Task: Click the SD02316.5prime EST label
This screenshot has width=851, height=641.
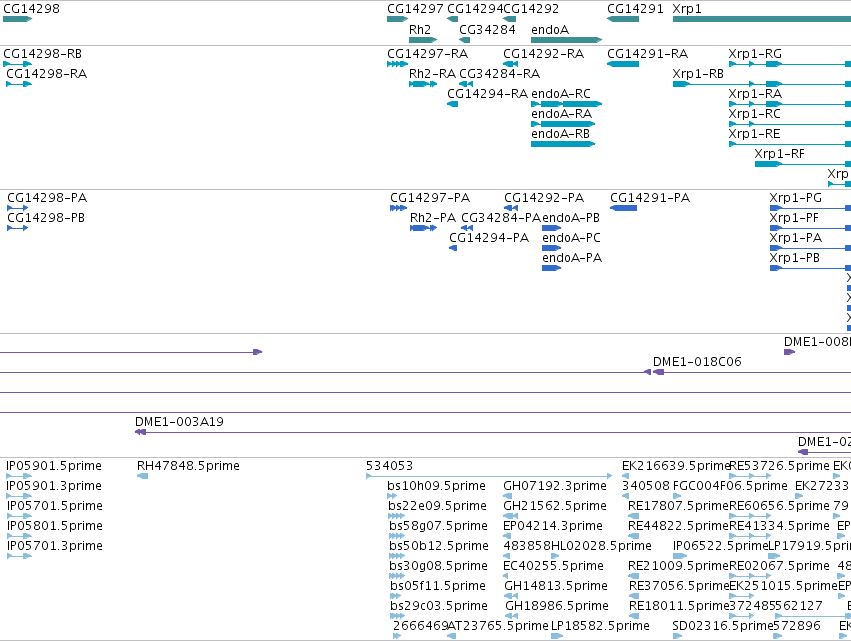Action: coord(722,626)
